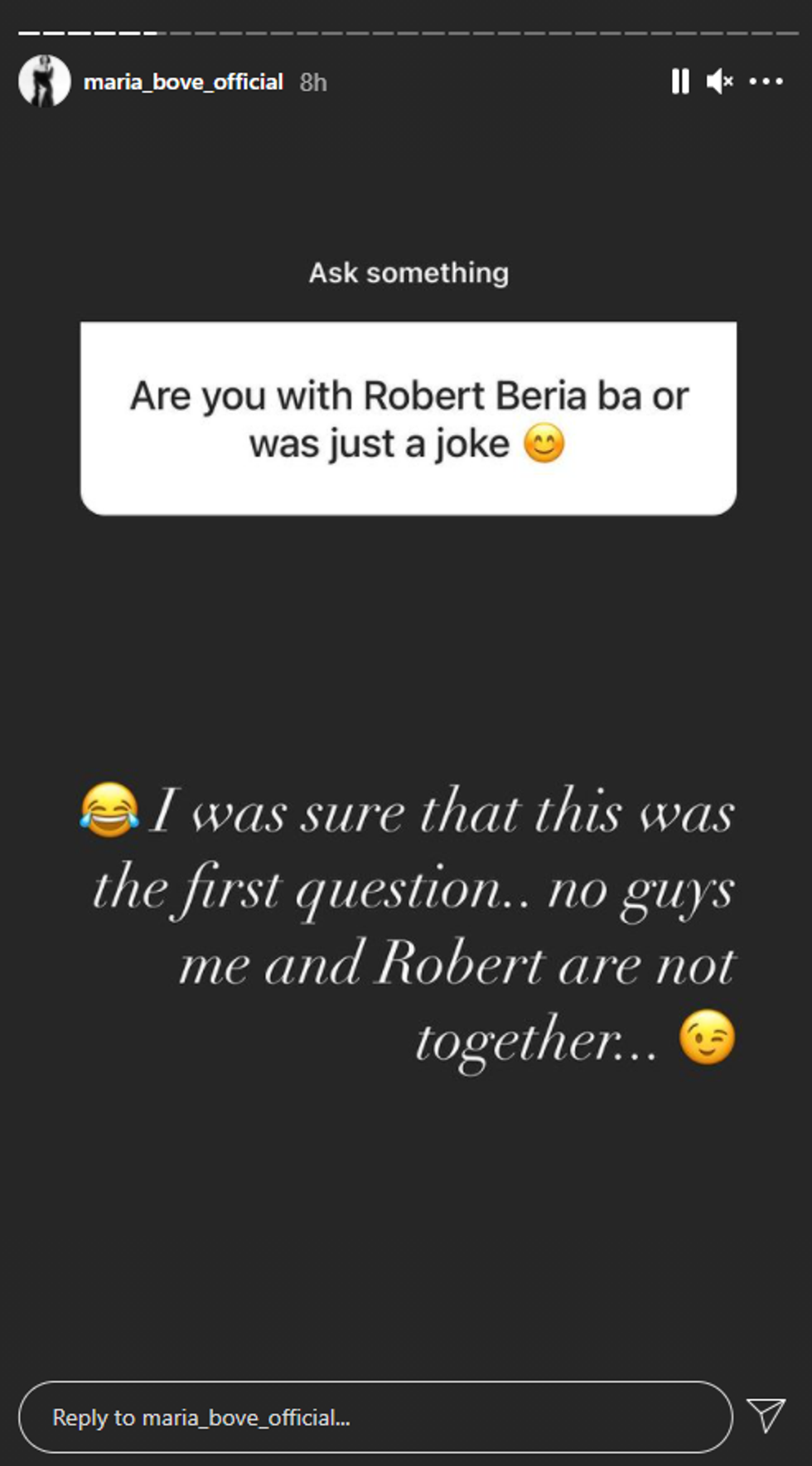The width and height of the screenshot is (812, 1466).
Task: Click the winking emoji after together
Action: click(707, 1037)
